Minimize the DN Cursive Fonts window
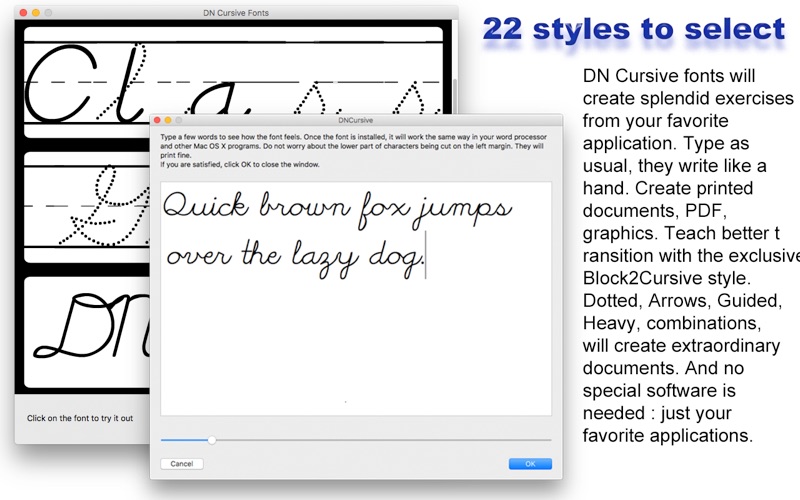This screenshot has height=500, width=800. (36, 13)
